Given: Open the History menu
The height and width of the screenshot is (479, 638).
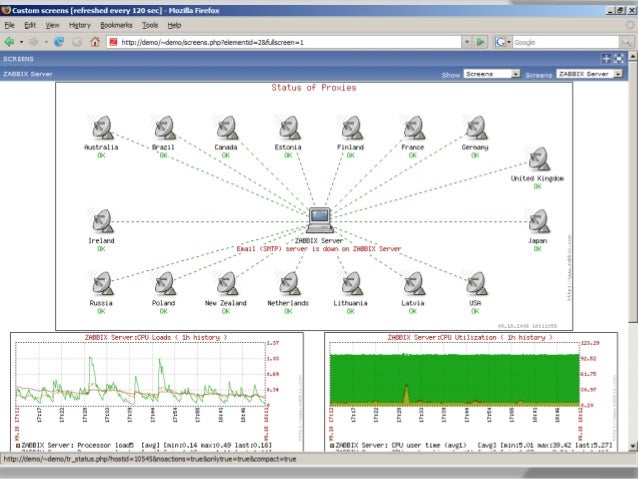Looking at the screenshot, I should point(80,25).
